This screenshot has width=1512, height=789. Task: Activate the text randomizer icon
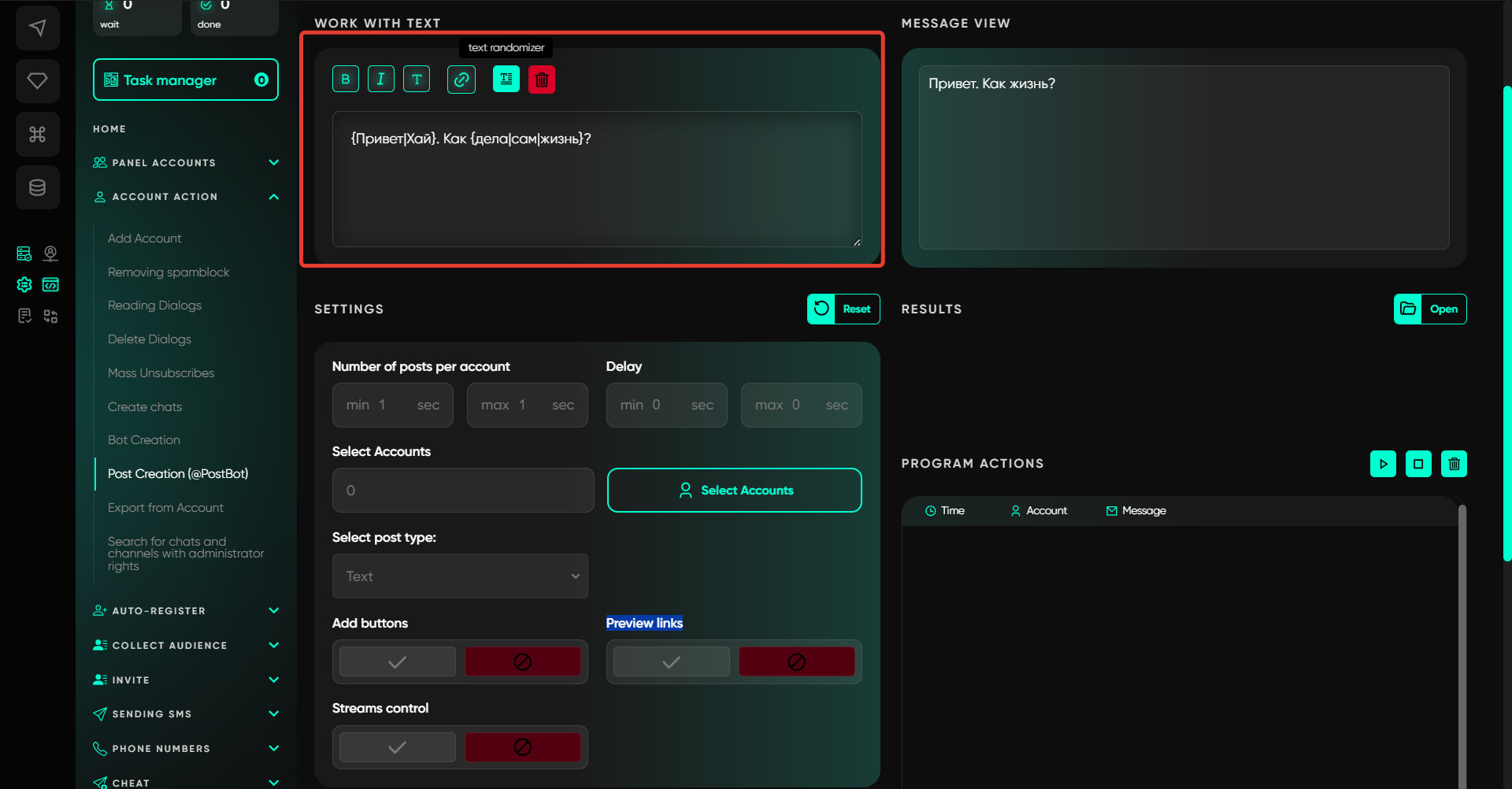tap(506, 80)
